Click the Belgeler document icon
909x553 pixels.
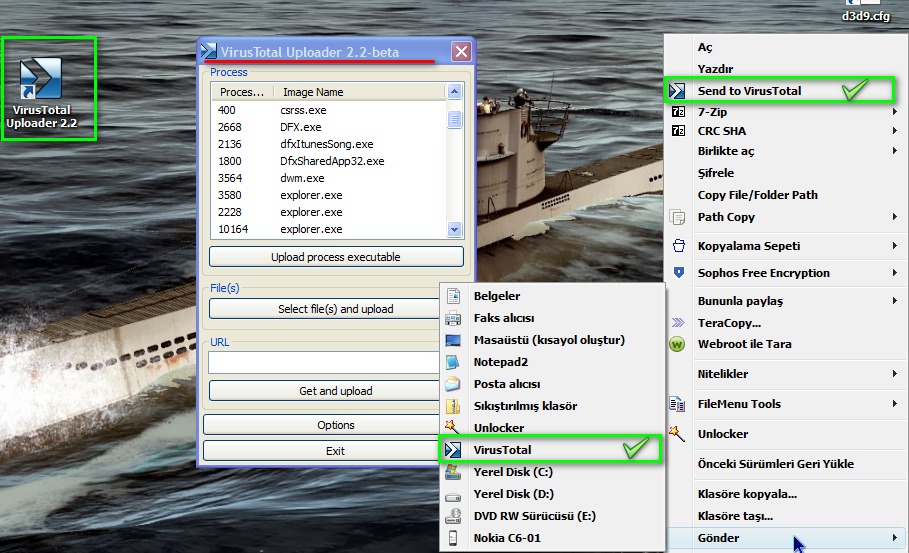point(453,296)
